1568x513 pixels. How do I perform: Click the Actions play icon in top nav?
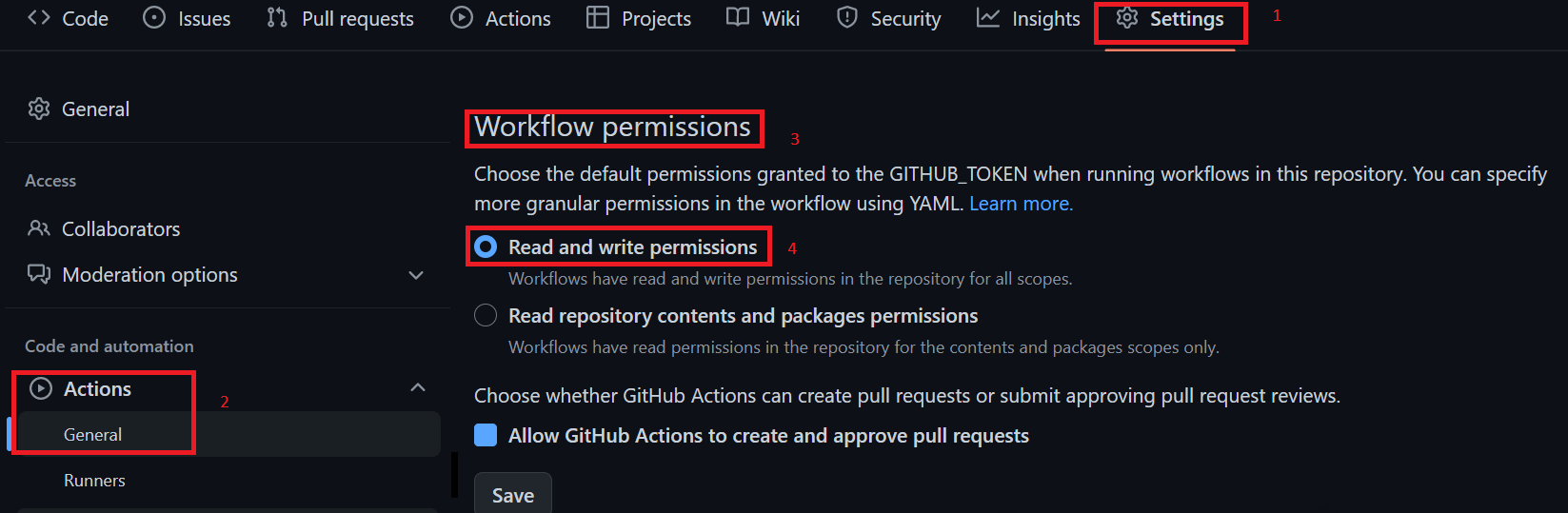462,18
